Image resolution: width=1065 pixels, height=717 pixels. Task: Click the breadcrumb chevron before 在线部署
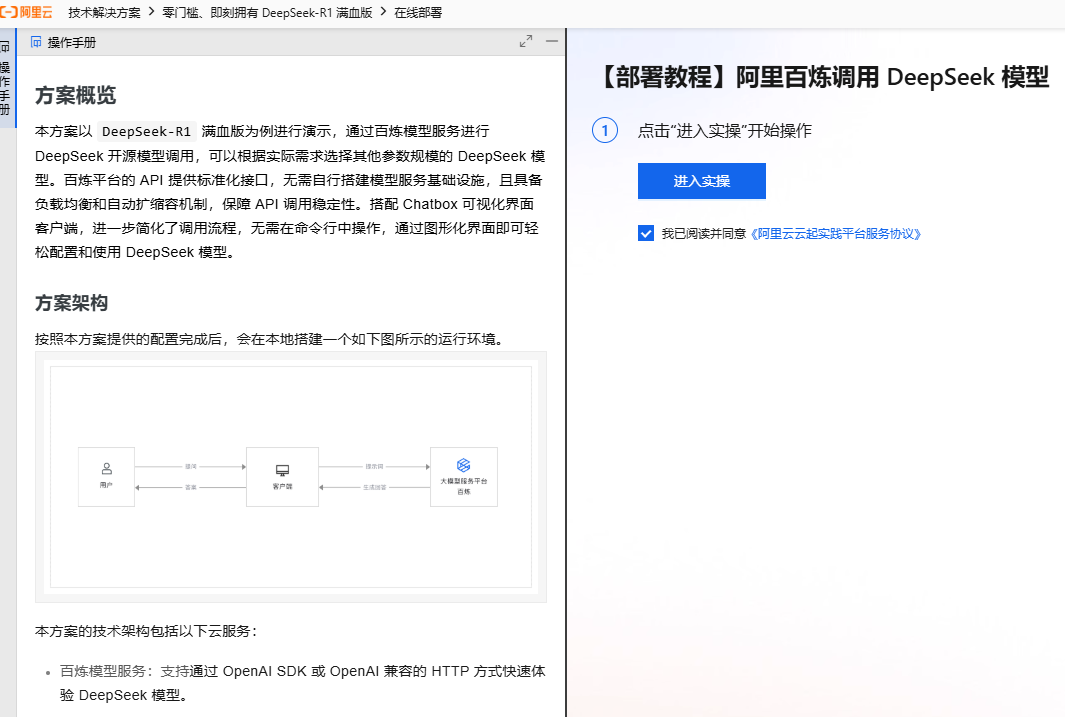(383, 12)
